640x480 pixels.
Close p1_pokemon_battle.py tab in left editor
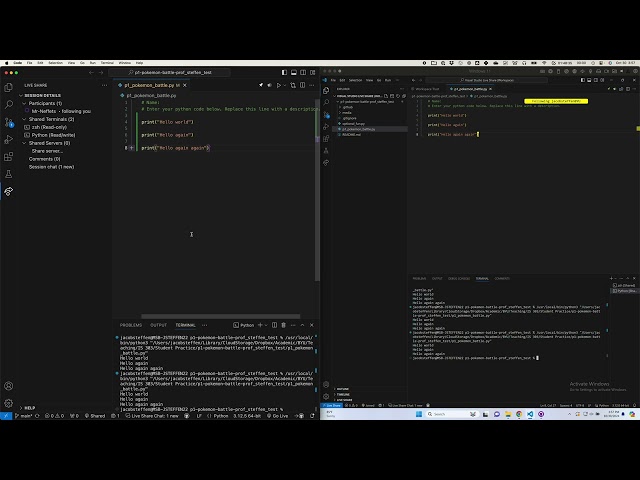[x=185, y=85]
